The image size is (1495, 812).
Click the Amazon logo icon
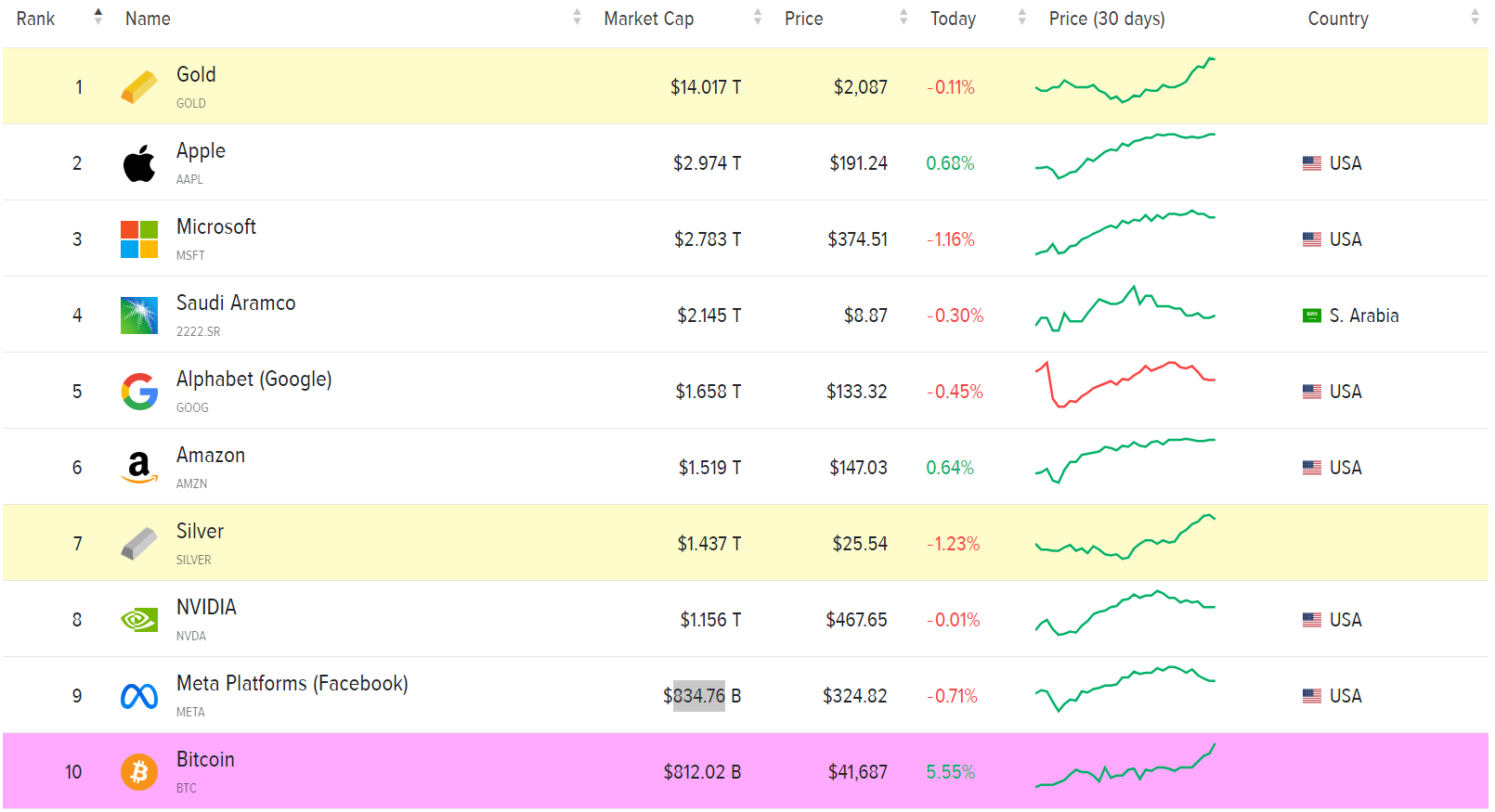pyautogui.click(x=139, y=468)
